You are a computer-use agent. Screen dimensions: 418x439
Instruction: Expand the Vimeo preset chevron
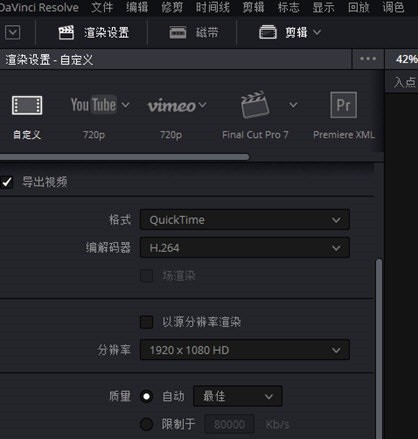pos(202,105)
